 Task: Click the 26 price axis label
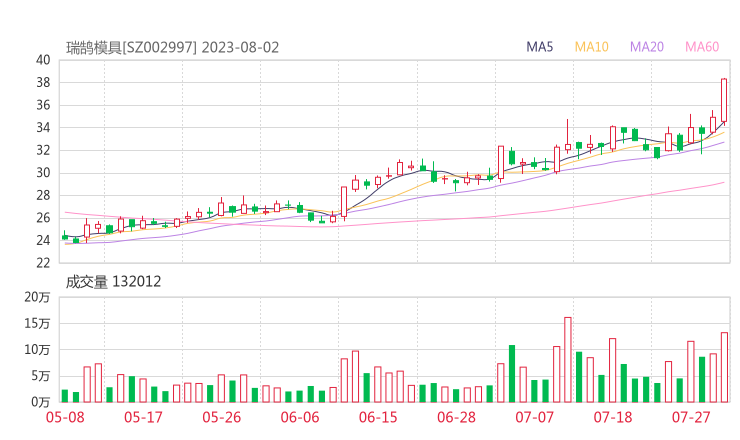pyautogui.click(x=43, y=218)
